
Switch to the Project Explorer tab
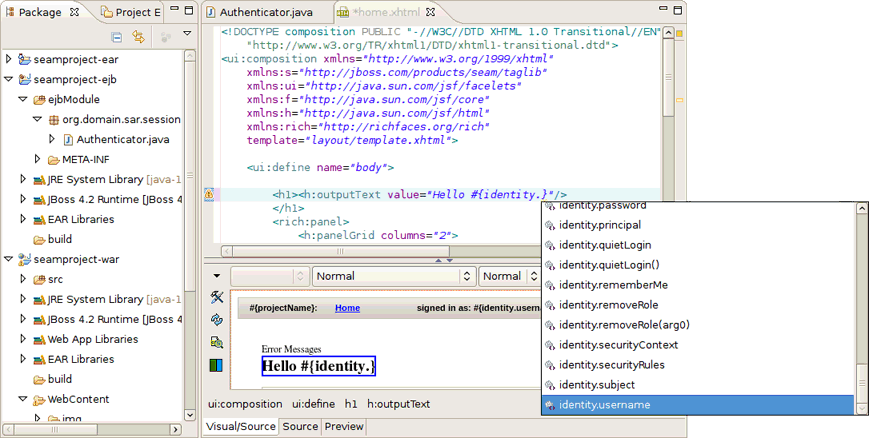132,12
